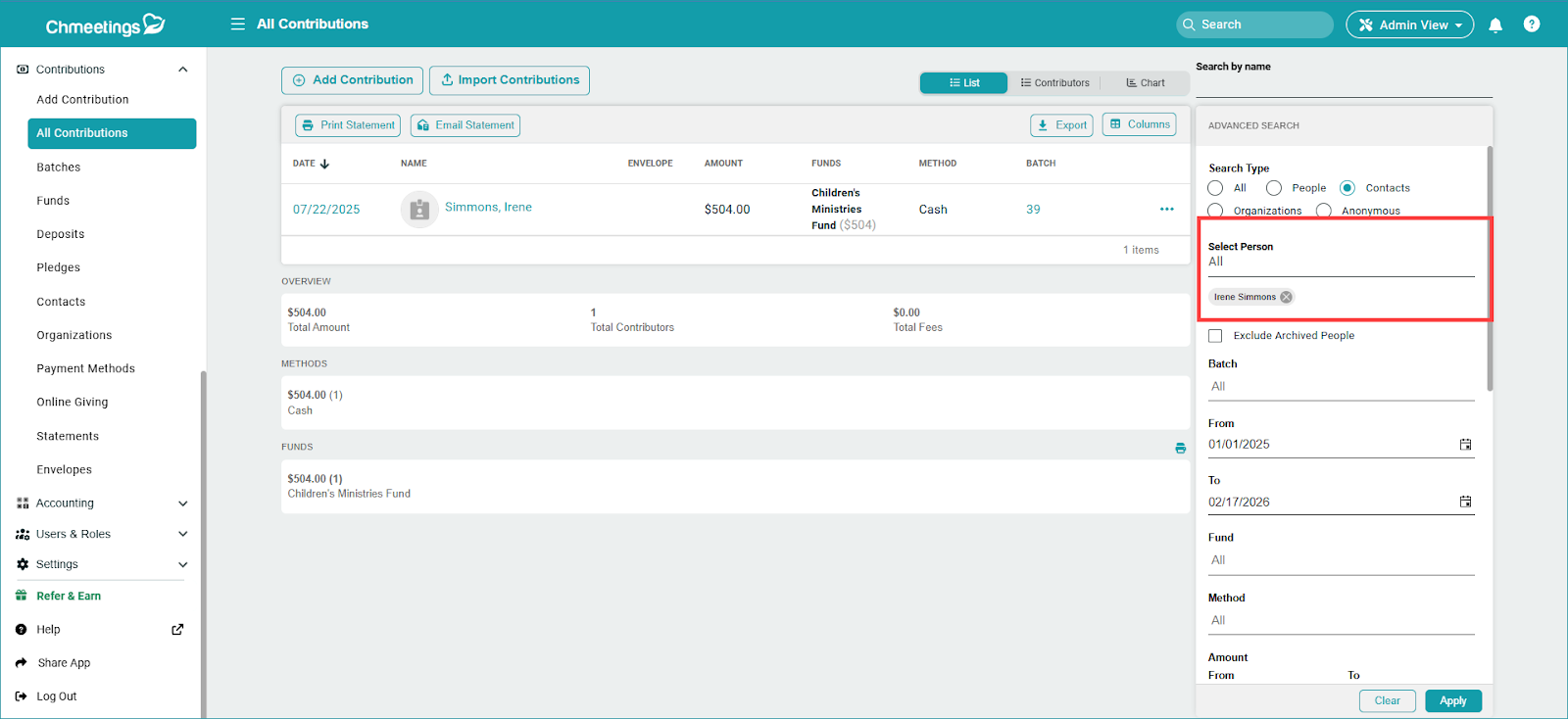Select the Anonymous search type

coord(1324,211)
